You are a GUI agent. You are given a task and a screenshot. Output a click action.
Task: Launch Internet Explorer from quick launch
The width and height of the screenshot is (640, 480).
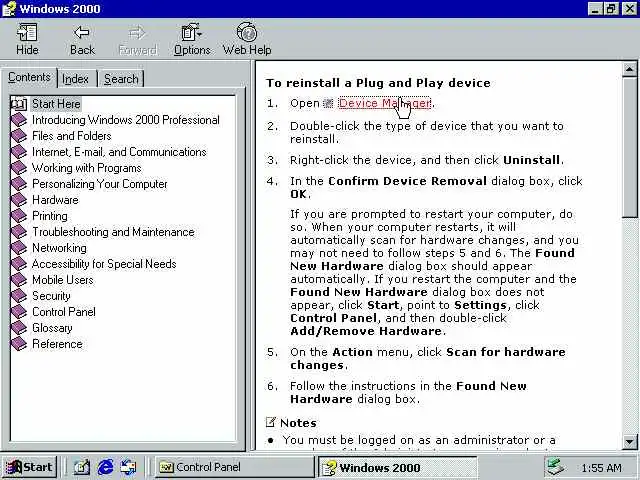(x=105, y=467)
